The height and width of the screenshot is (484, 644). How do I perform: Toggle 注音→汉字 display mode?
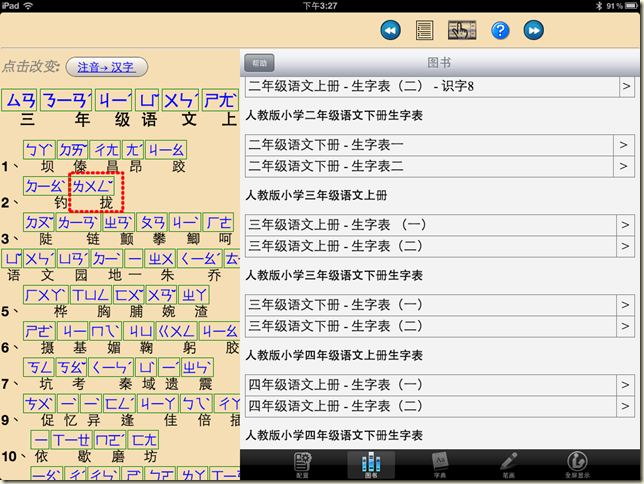click(x=106, y=67)
